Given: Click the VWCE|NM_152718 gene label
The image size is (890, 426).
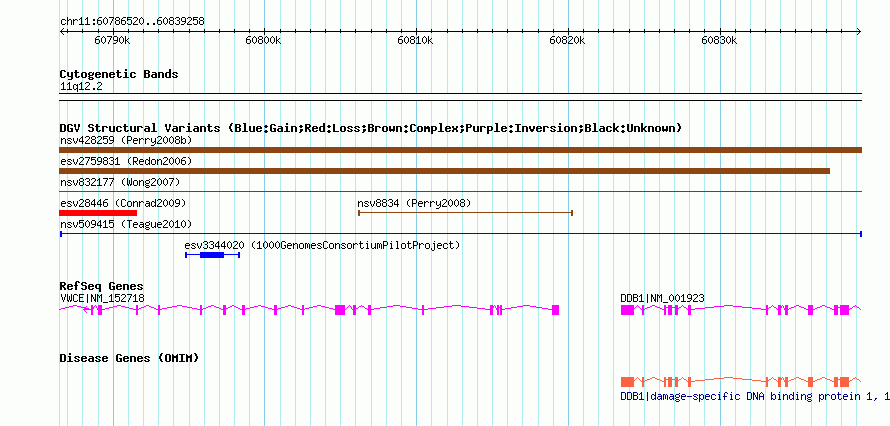Looking at the screenshot, I should tap(102, 298).
